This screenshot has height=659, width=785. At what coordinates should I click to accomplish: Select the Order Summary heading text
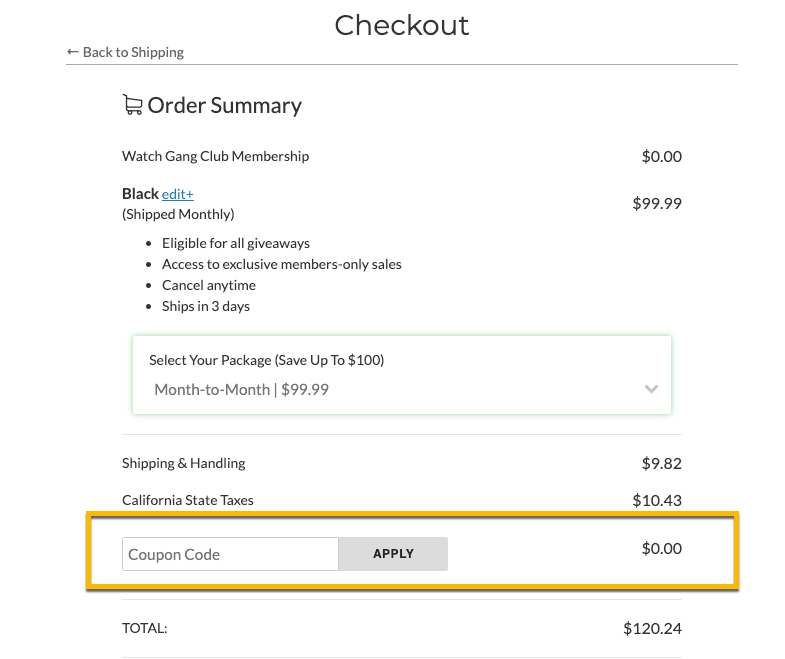tap(225, 106)
